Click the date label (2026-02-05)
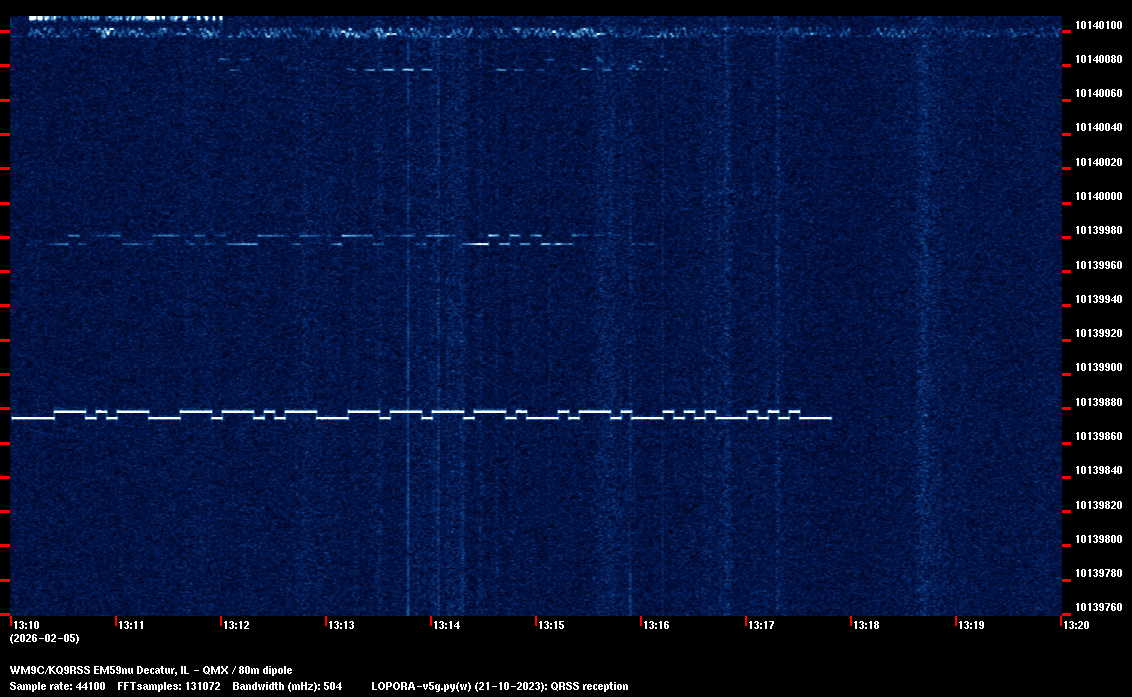This screenshot has width=1132, height=697. 44,638
